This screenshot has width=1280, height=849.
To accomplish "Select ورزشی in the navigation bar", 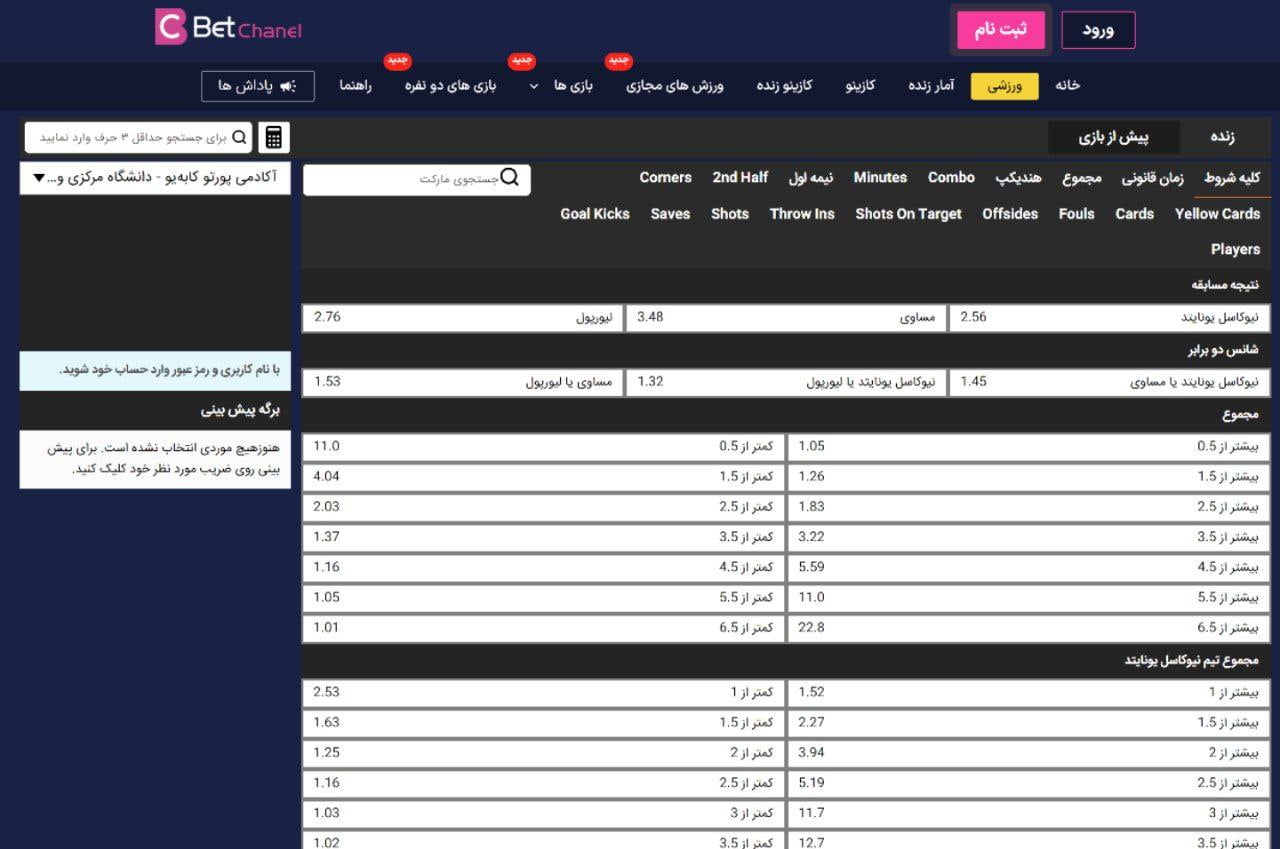I will 1004,86.
